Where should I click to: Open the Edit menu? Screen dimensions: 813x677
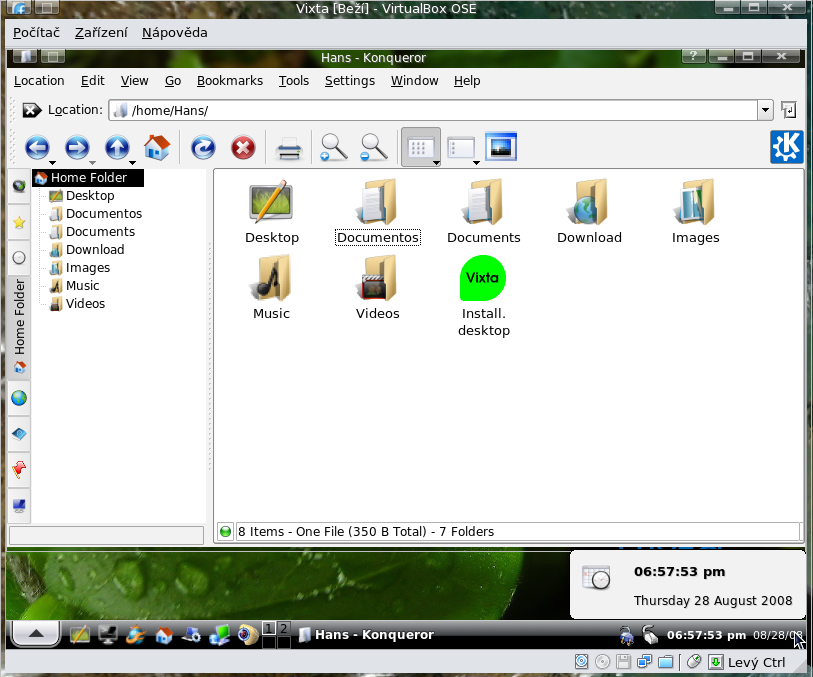[x=93, y=81]
